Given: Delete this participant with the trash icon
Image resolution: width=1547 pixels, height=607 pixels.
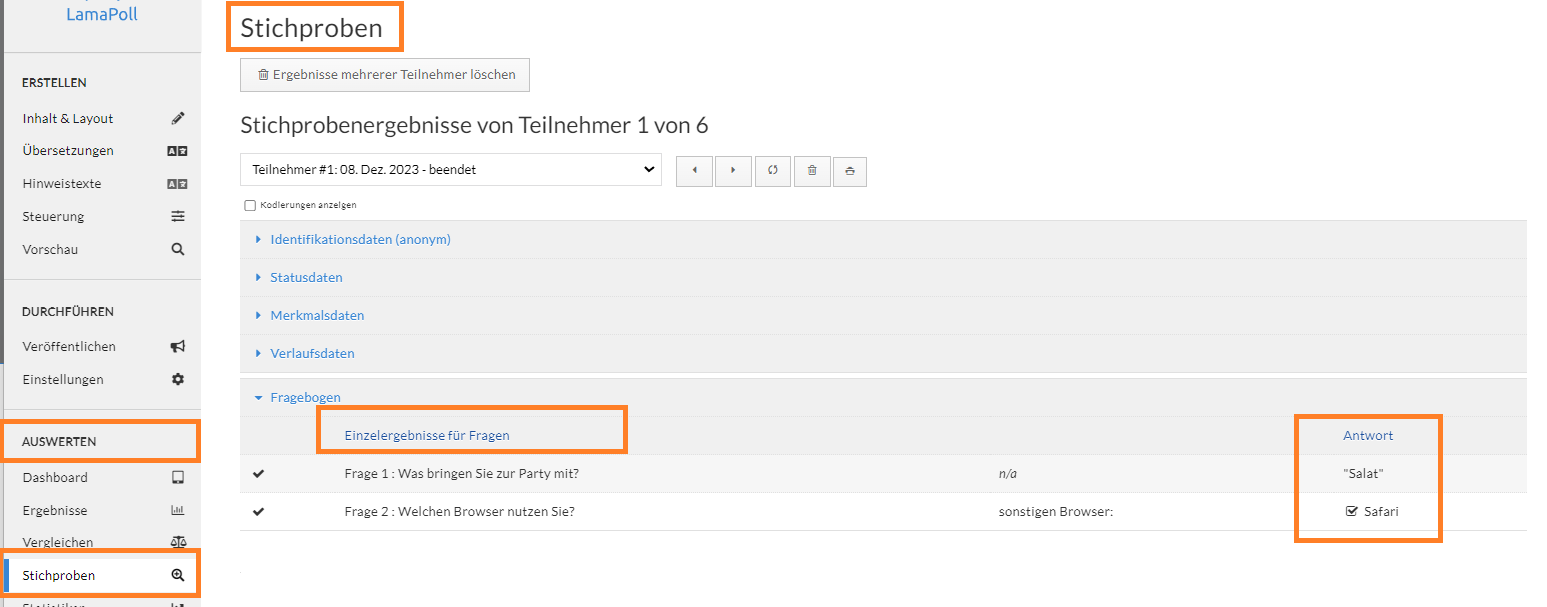Looking at the screenshot, I should click(812, 170).
